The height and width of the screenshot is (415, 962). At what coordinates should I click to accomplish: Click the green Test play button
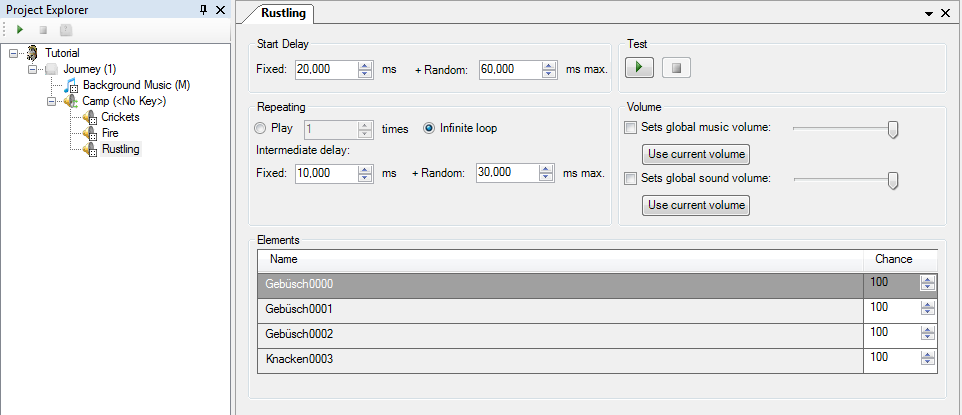tap(639, 68)
